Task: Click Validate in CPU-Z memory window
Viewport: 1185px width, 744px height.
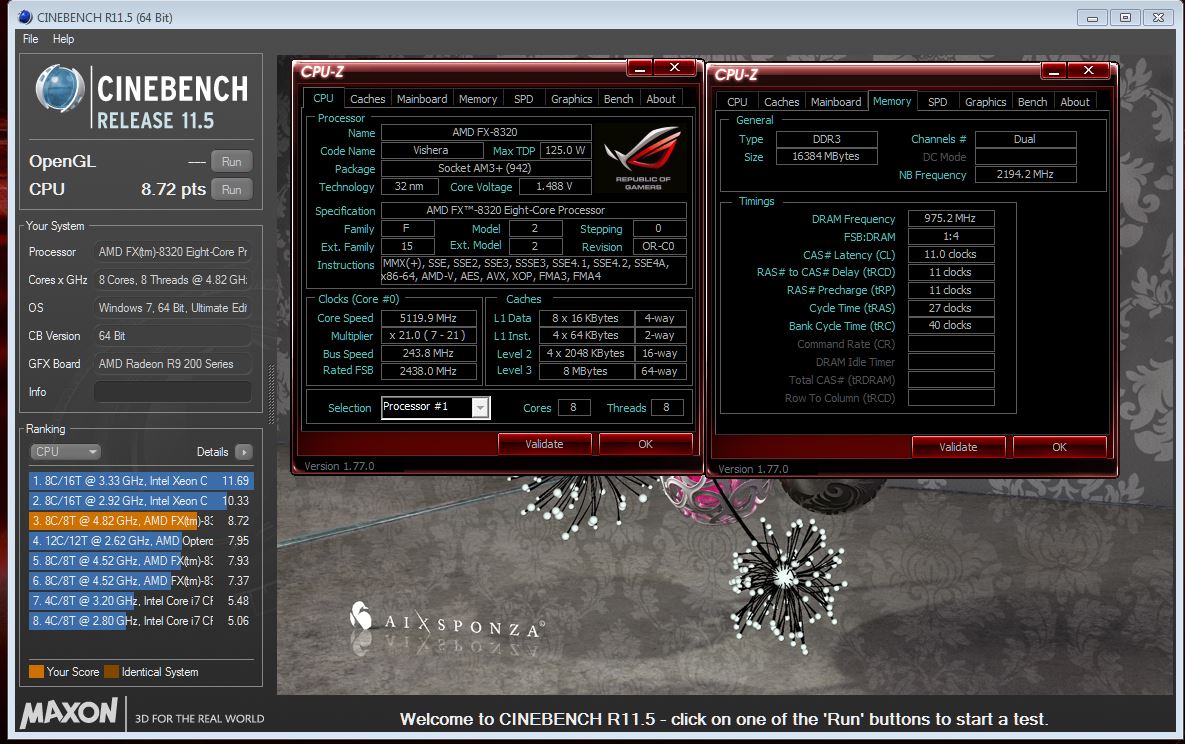Action: tap(958, 447)
